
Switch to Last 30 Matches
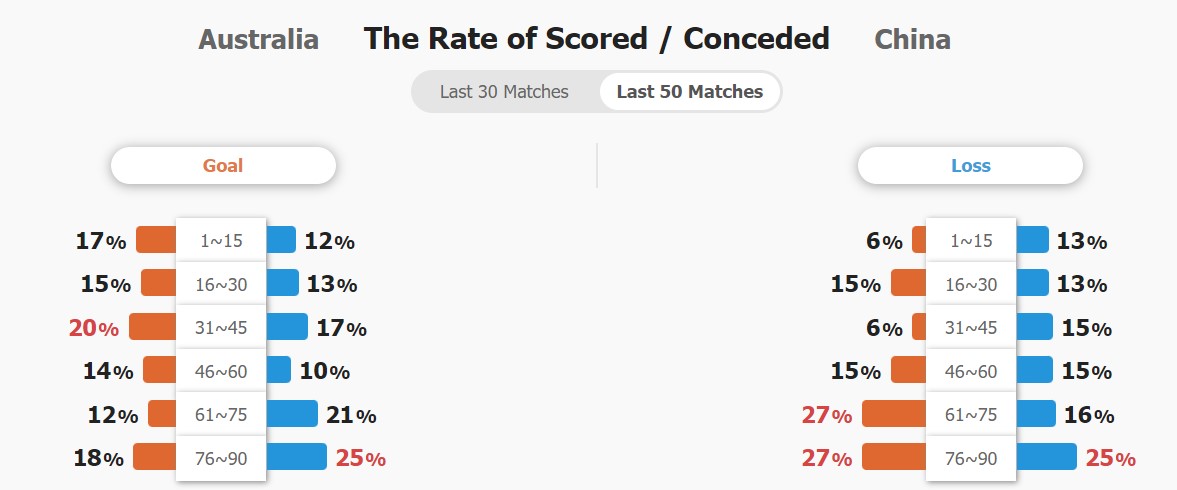tap(504, 92)
